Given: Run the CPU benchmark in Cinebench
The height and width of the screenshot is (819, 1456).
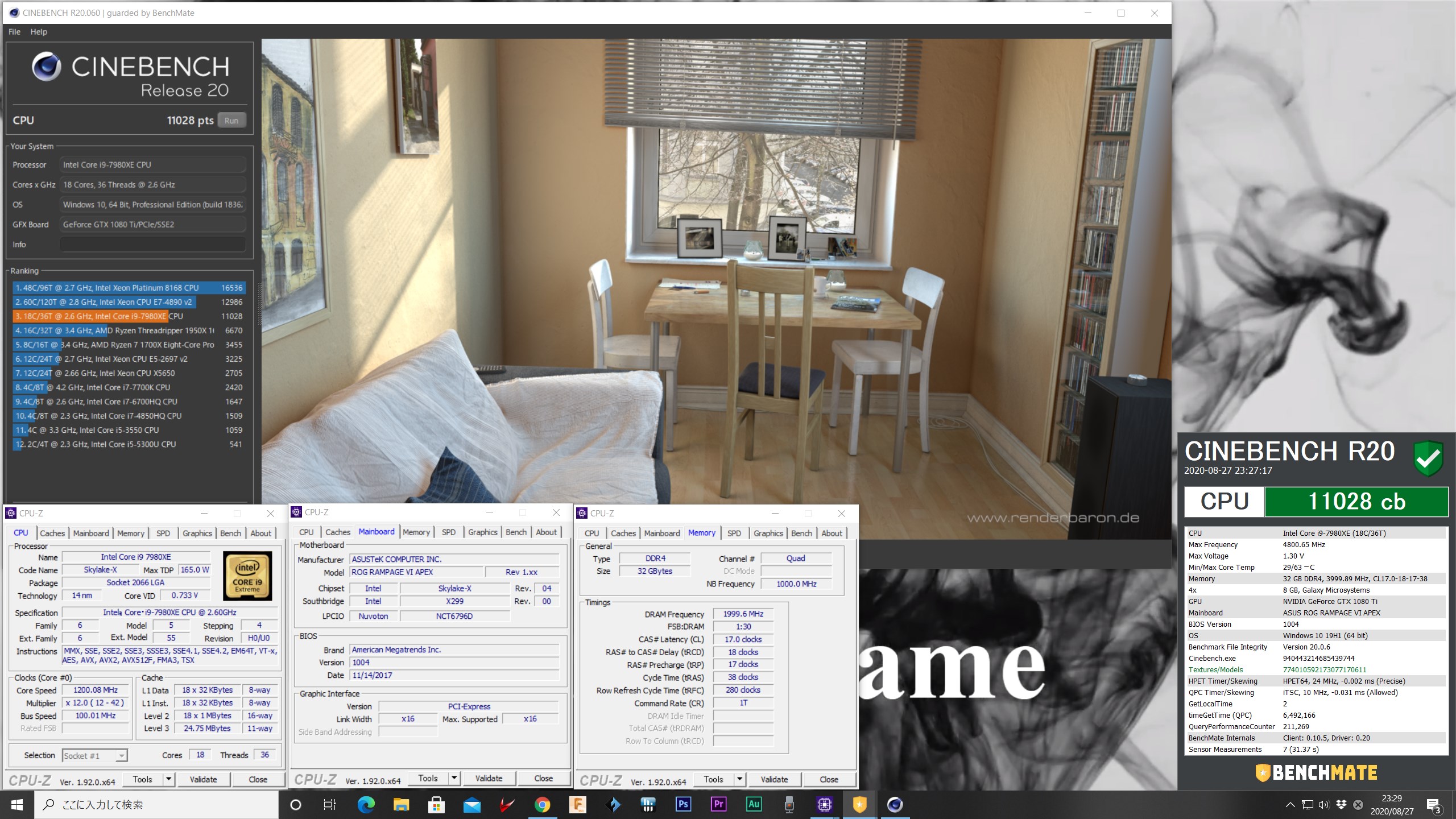Looking at the screenshot, I should pos(231,120).
